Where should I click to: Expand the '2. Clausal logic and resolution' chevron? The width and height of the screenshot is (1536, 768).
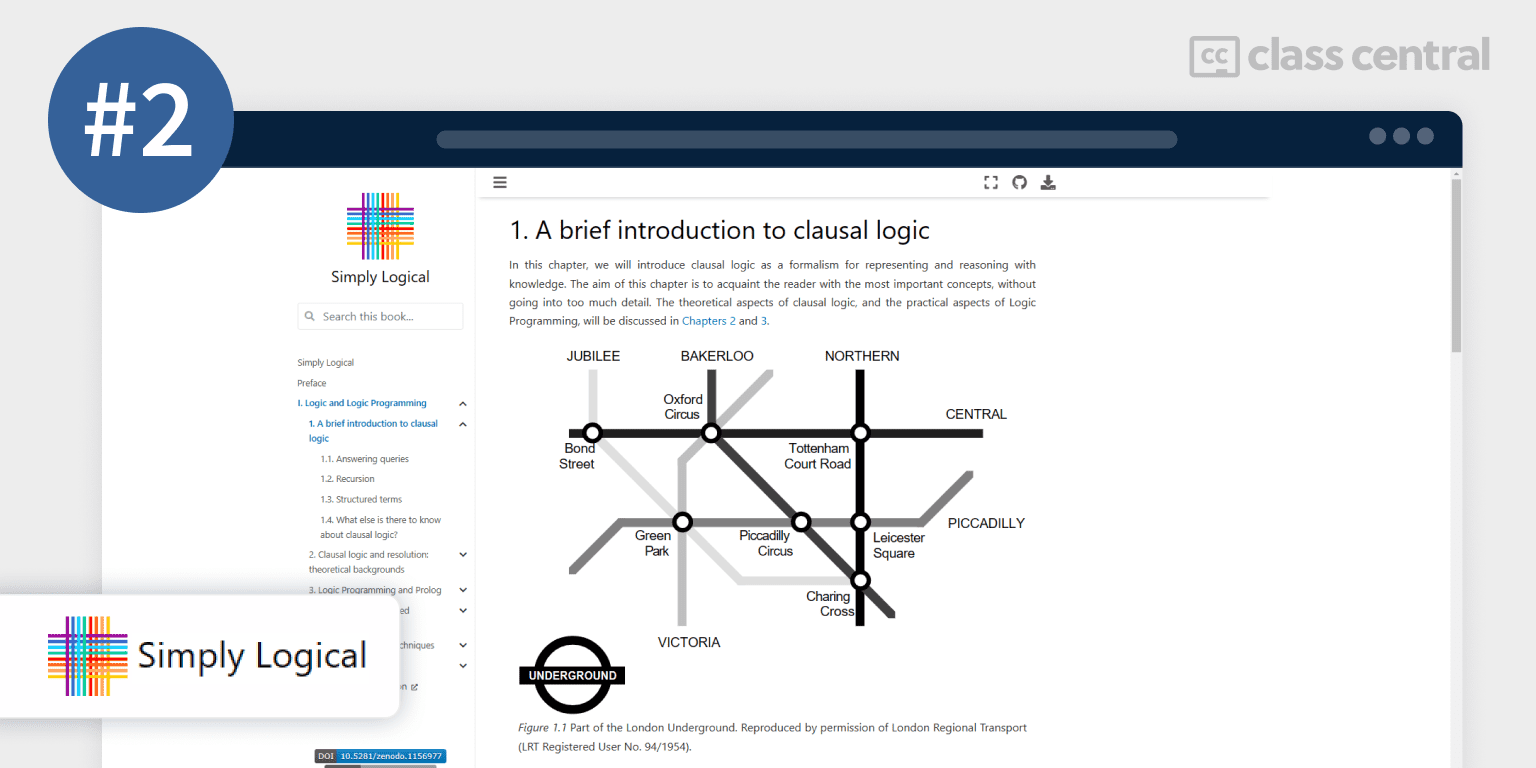[x=462, y=555]
